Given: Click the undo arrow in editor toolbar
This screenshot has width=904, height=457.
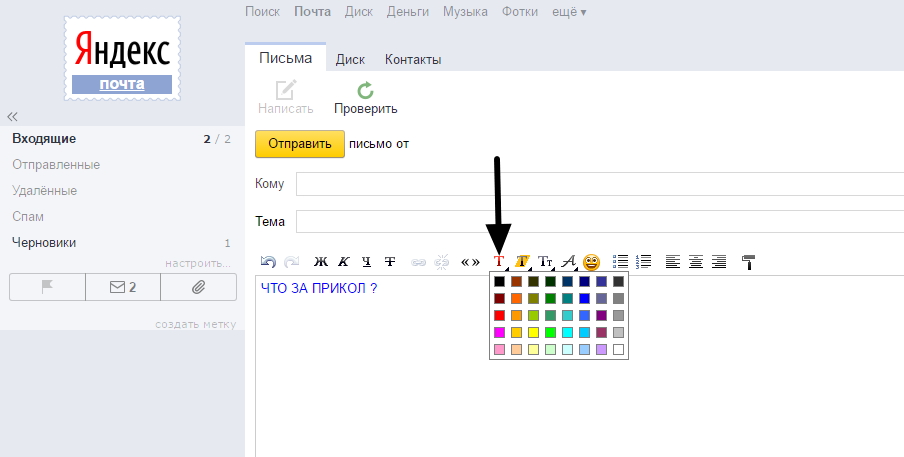Looking at the screenshot, I should coord(268,262).
